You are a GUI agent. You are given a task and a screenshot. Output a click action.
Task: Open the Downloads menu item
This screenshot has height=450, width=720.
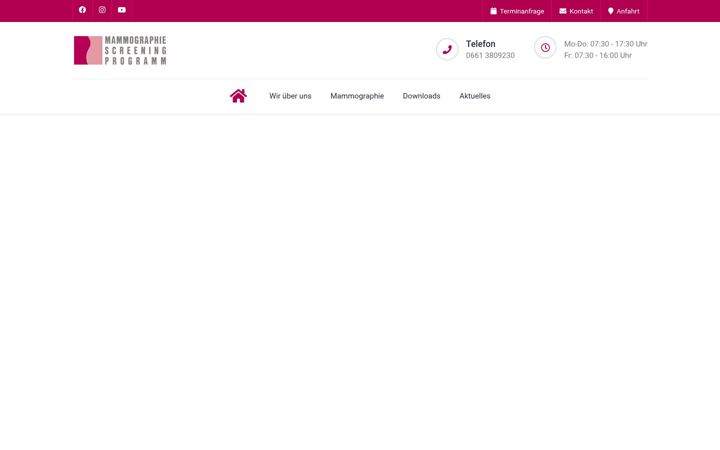point(422,96)
